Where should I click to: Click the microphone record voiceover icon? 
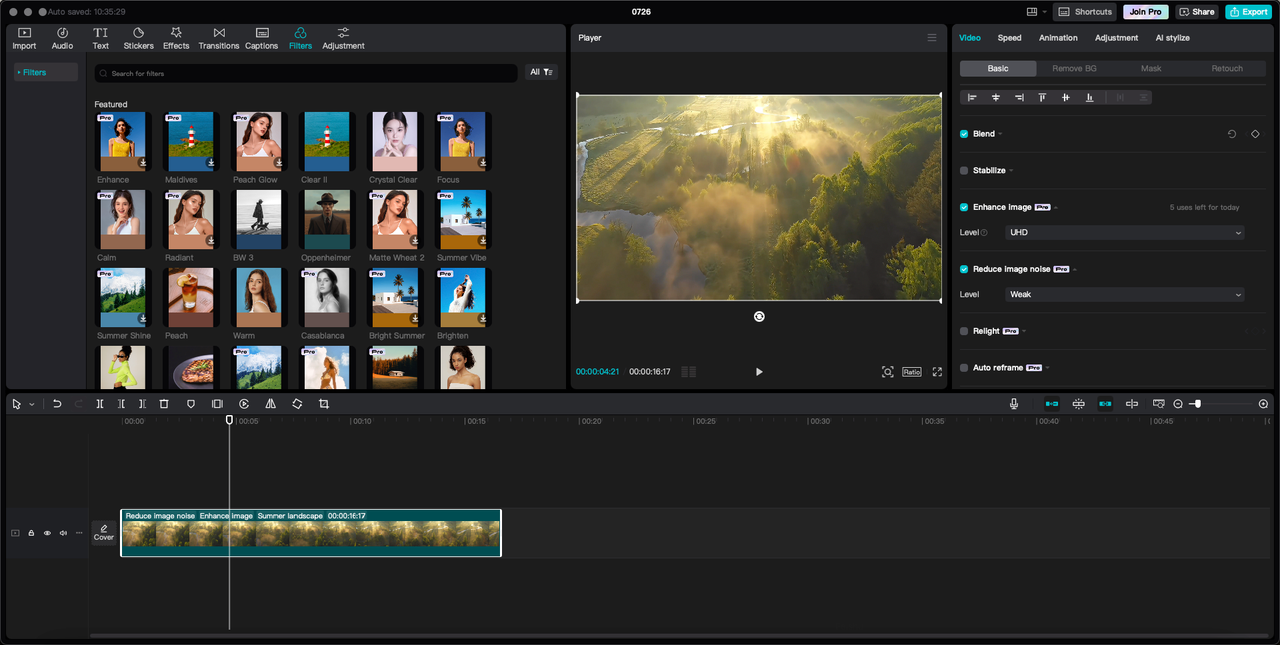1014,404
